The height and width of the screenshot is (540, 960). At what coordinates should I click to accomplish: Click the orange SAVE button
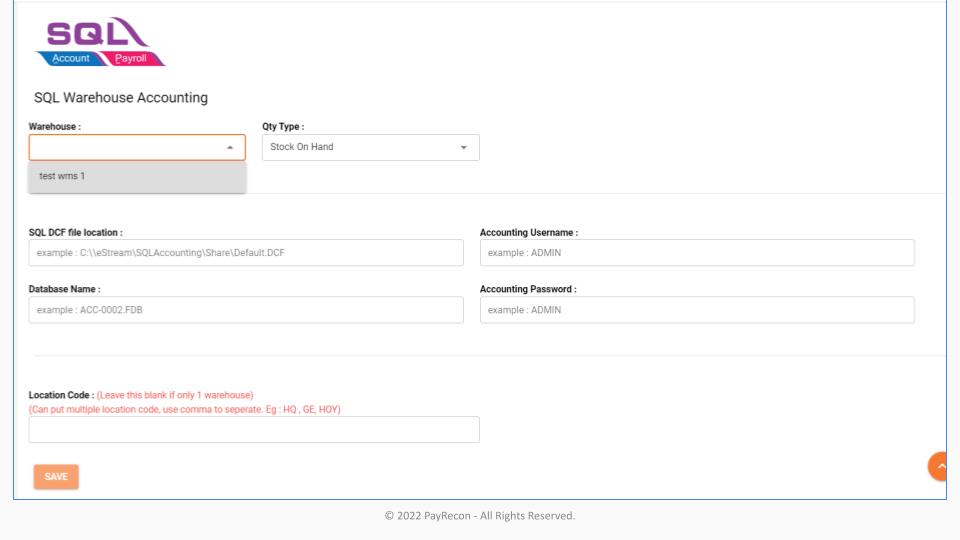[56, 476]
